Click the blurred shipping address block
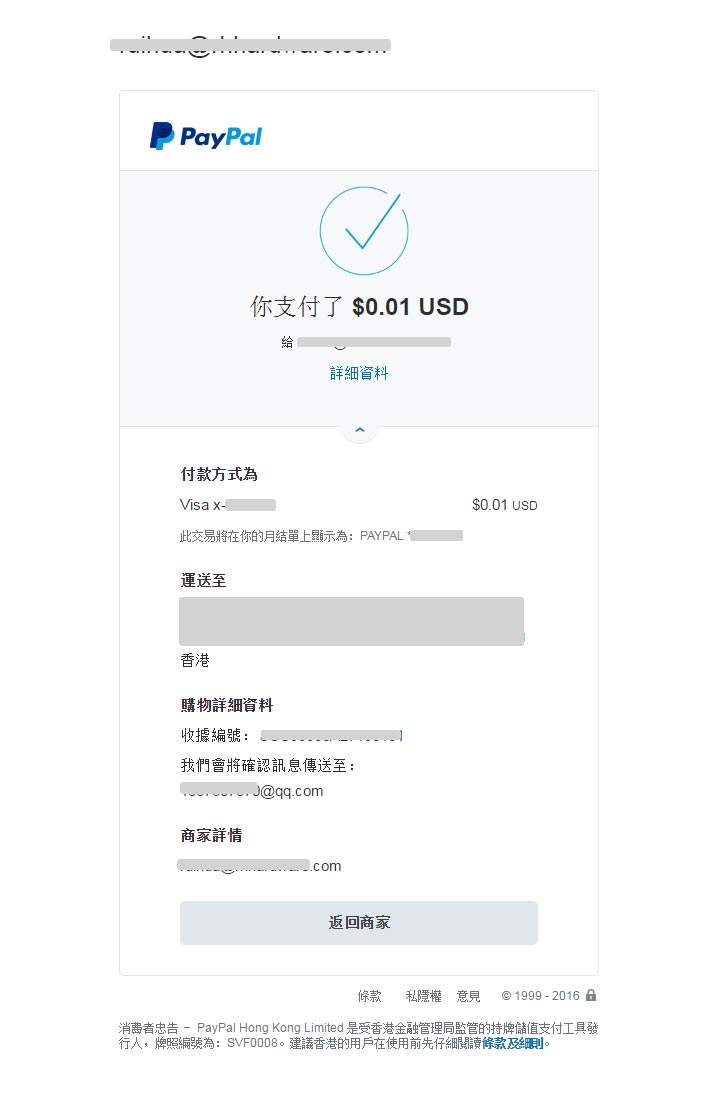The width and height of the screenshot is (712, 1093). [x=352, y=621]
